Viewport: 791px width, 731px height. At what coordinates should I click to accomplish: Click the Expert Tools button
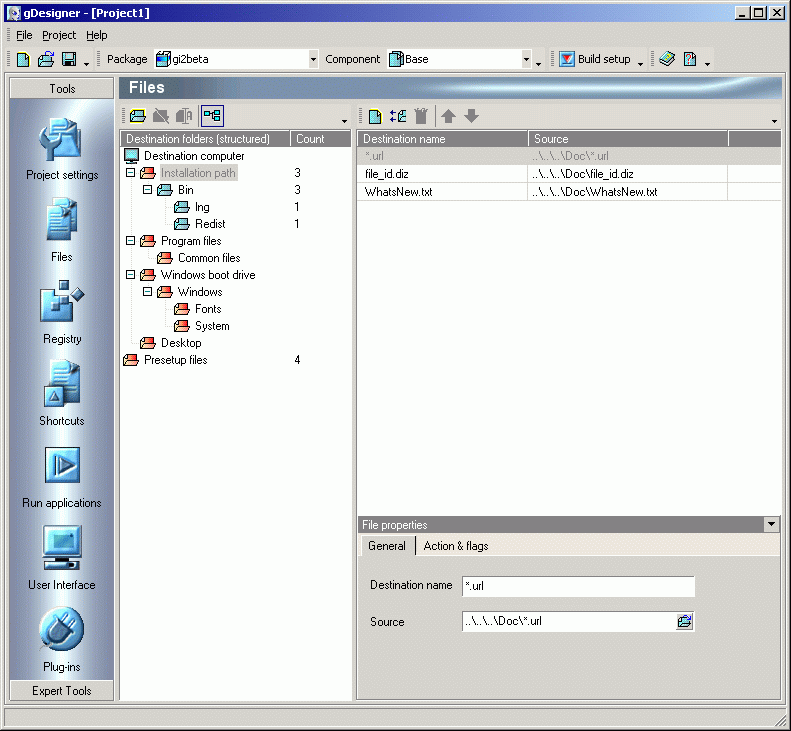tap(62, 691)
